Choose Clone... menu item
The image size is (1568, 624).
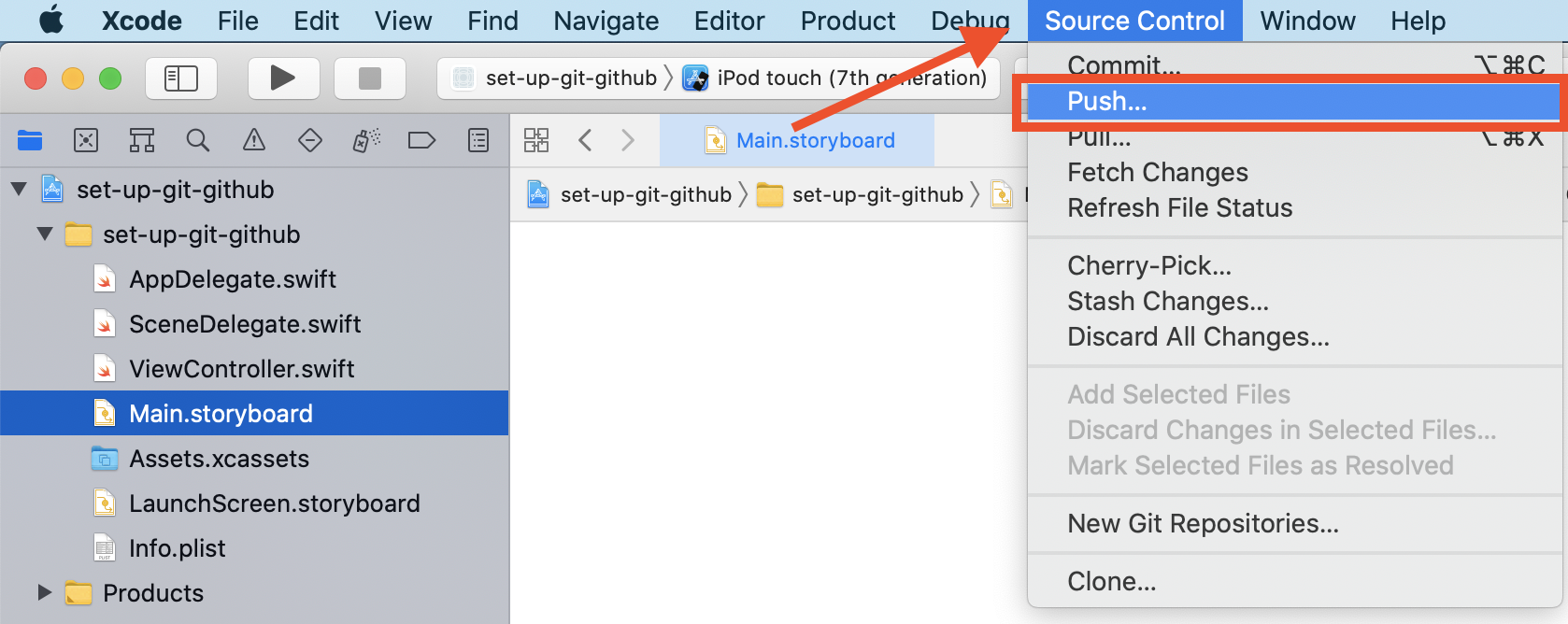coord(1295,581)
